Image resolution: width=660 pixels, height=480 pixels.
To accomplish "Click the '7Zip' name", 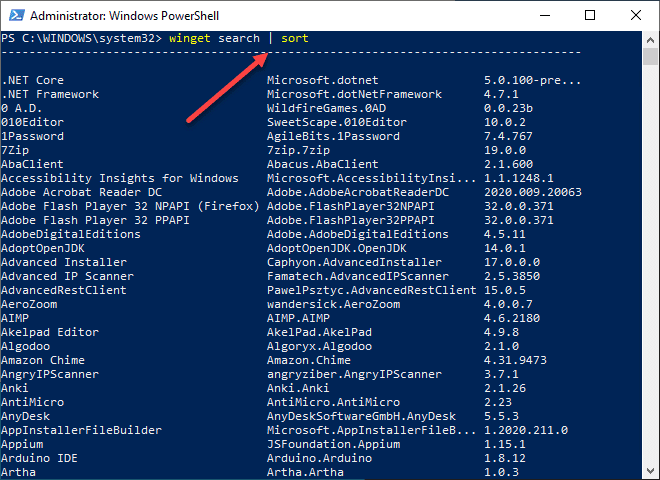I will (x=15, y=150).
